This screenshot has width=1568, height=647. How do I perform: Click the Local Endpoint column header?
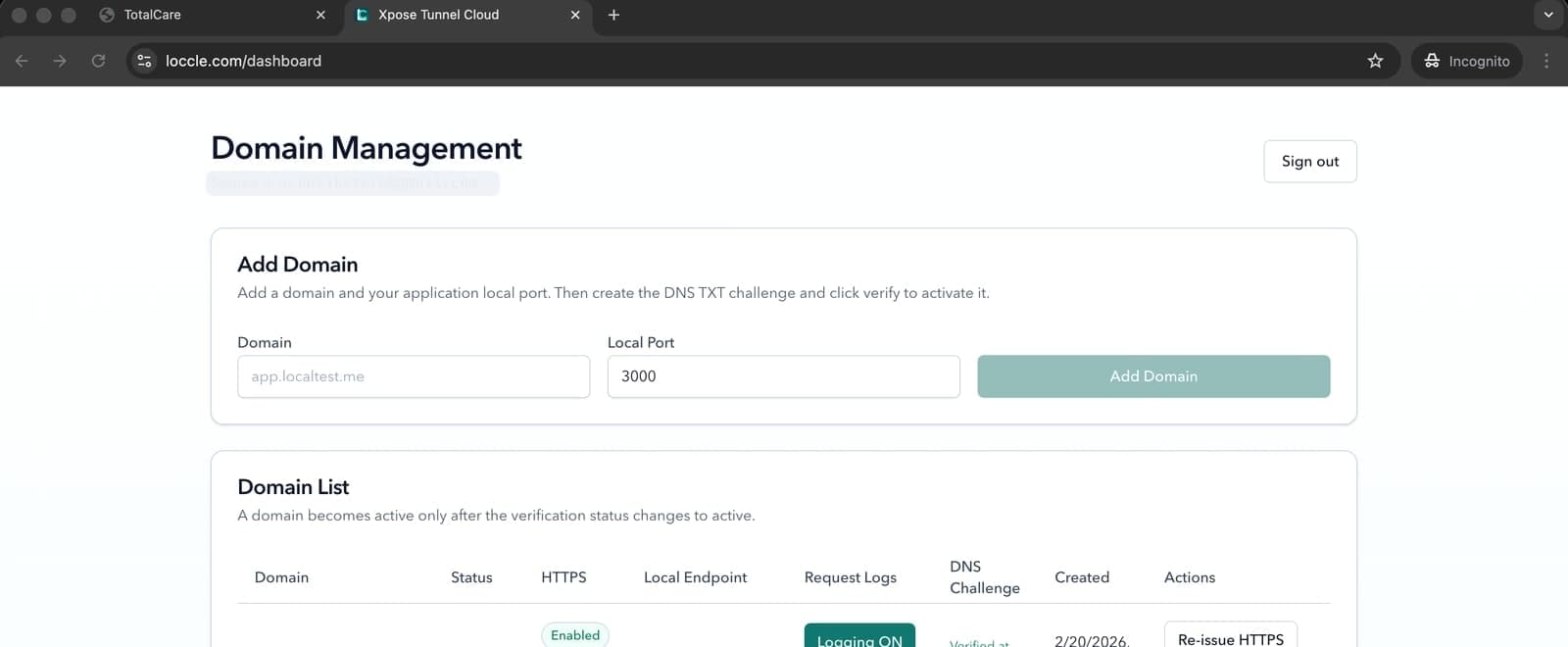[x=695, y=577]
